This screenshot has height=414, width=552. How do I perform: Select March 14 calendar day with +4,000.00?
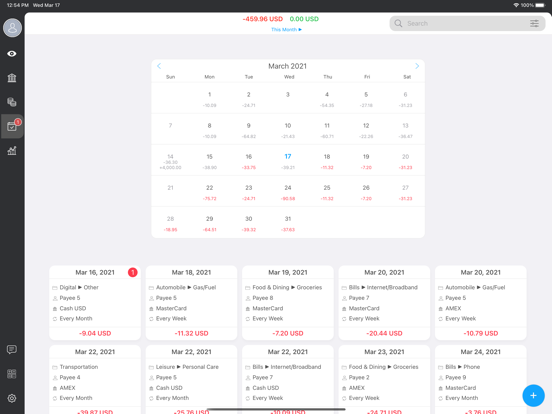click(170, 161)
